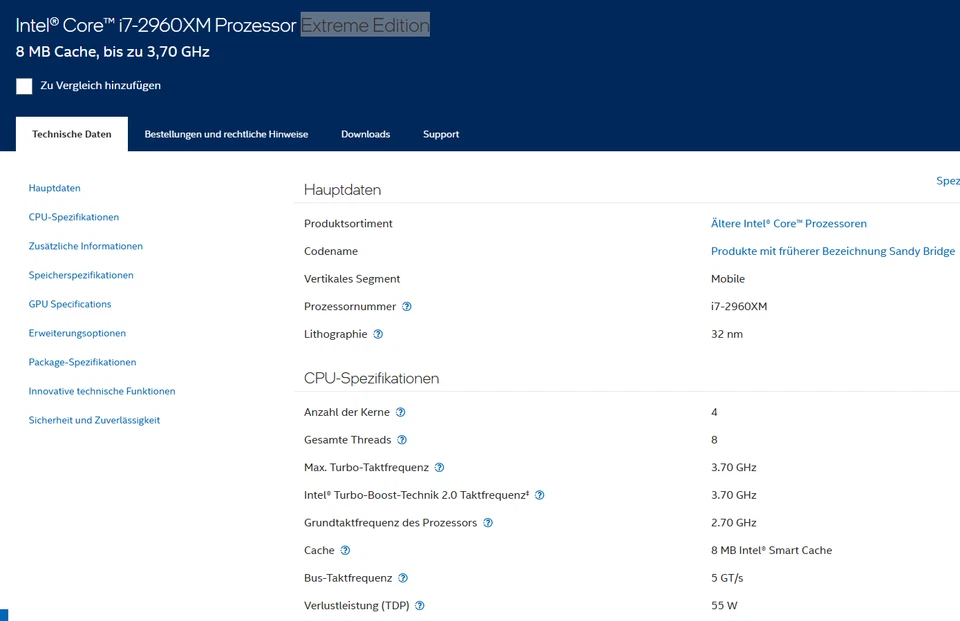Viewport: 960px width, 621px height.
Task: Select Sicherheit und Zuverlässigkeit sidebar entry
Action: click(94, 420)
